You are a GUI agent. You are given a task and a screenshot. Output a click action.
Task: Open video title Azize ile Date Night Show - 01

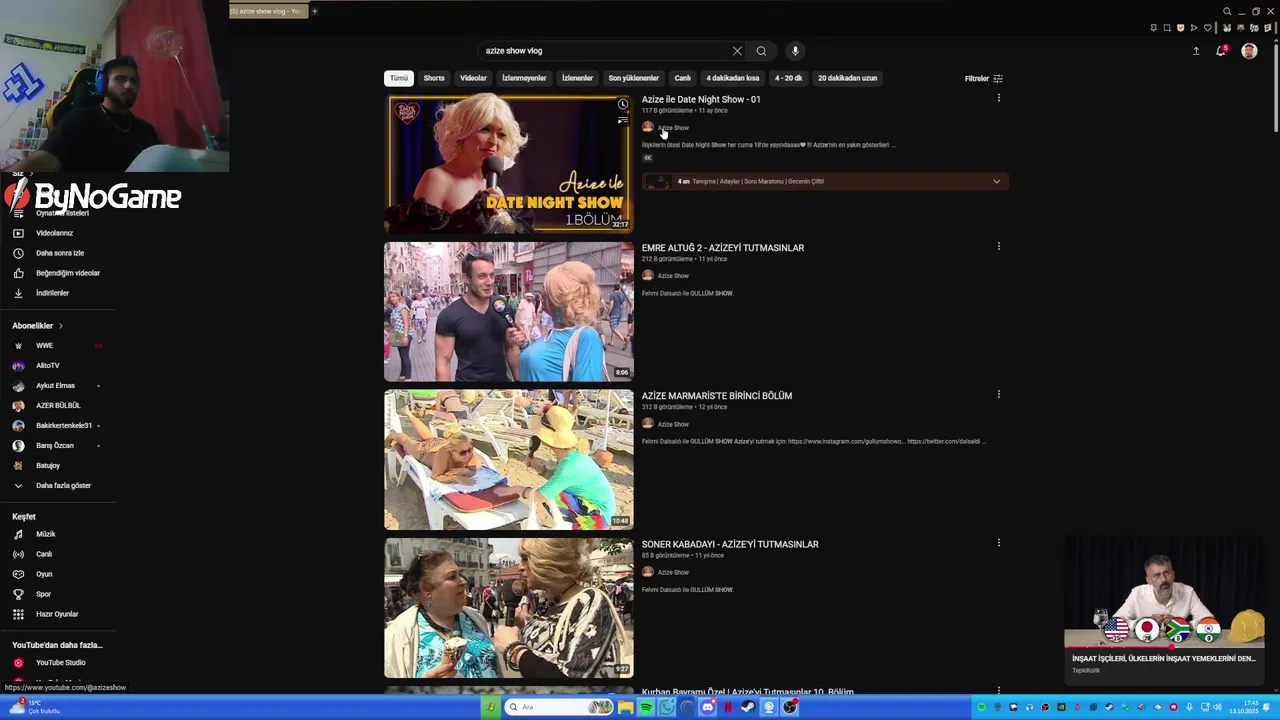[701, 99]
